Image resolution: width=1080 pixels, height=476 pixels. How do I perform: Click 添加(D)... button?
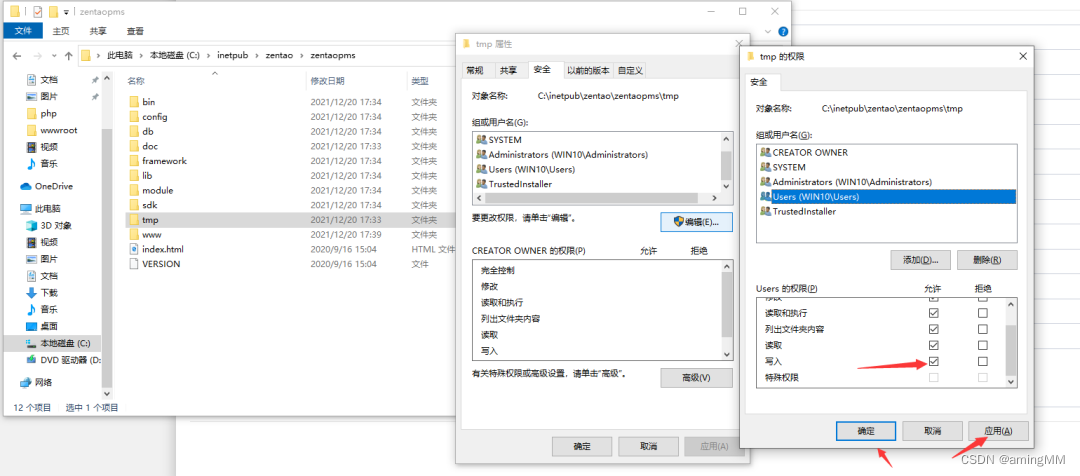point(921,260)
